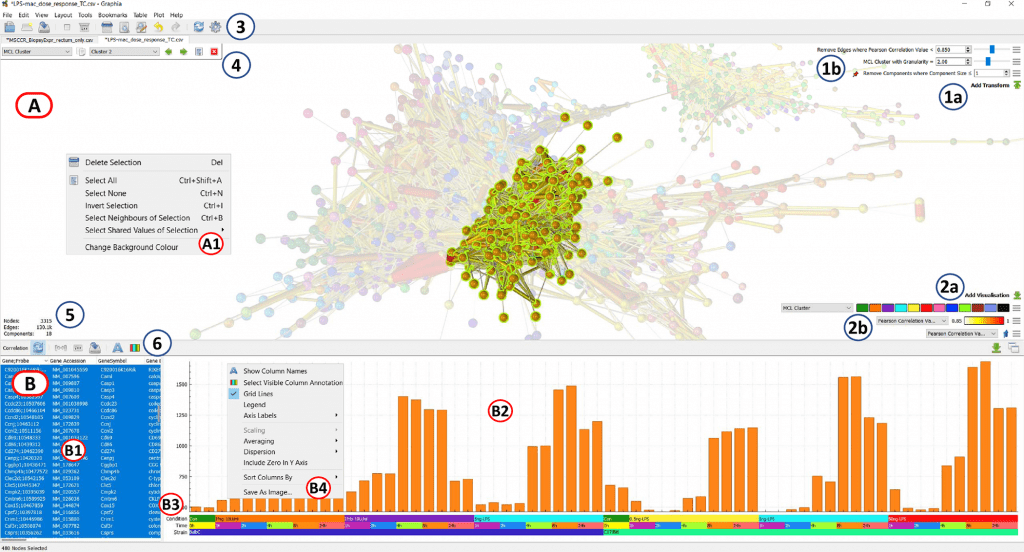Click the Pearson Correlation threshold slider
Screen dimensions: 1024x552
point(990,48)
